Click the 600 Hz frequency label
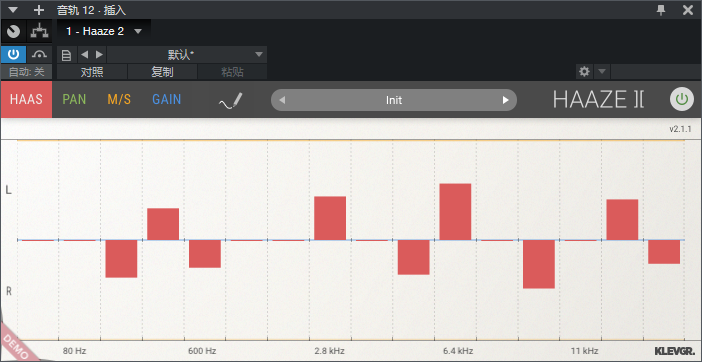This screenshot has width=702, height=362. (202, 351)
